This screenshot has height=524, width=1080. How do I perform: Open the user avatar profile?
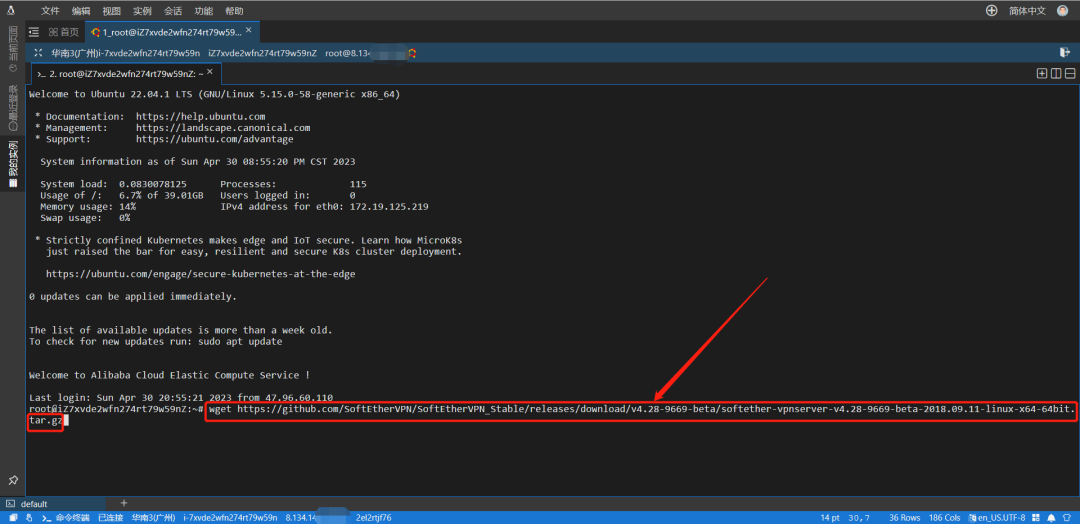pos(1062,10)
